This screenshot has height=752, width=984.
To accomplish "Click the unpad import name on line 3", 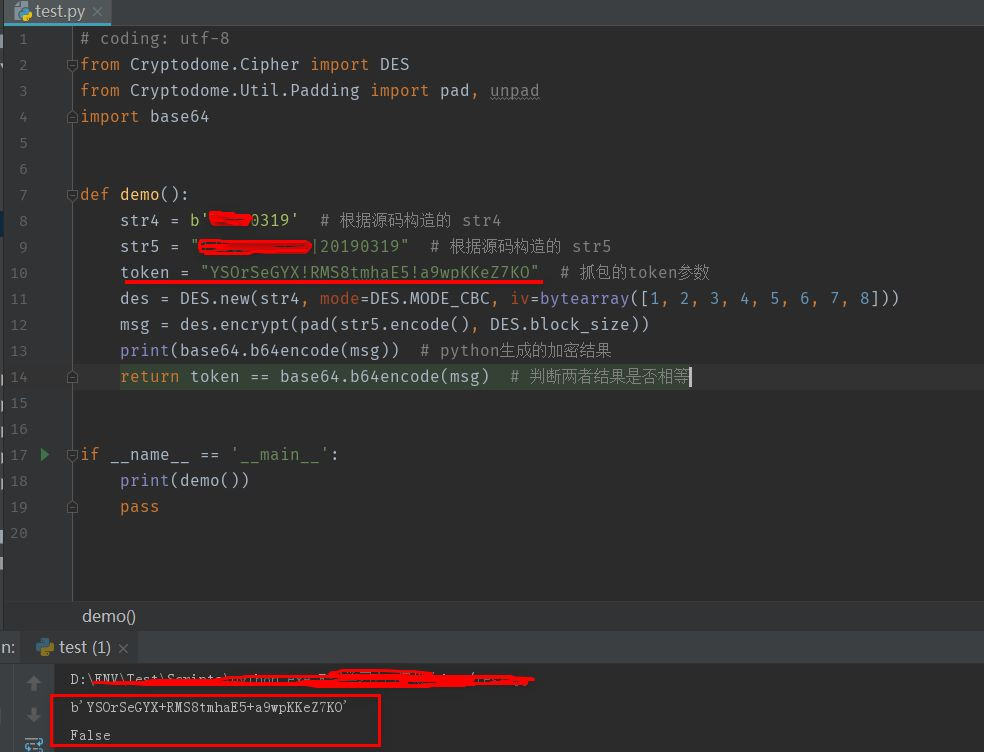I will 514,91.
